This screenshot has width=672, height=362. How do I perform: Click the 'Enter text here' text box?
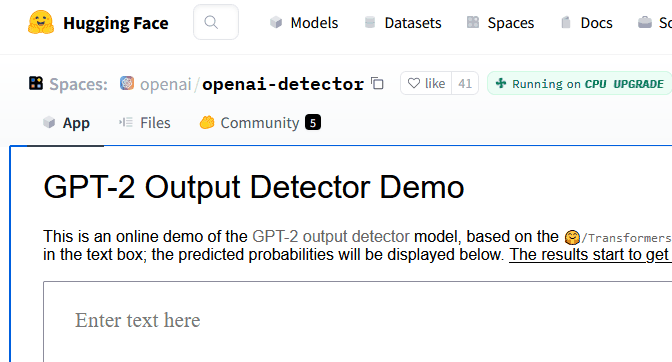click(x=357, y=321)
